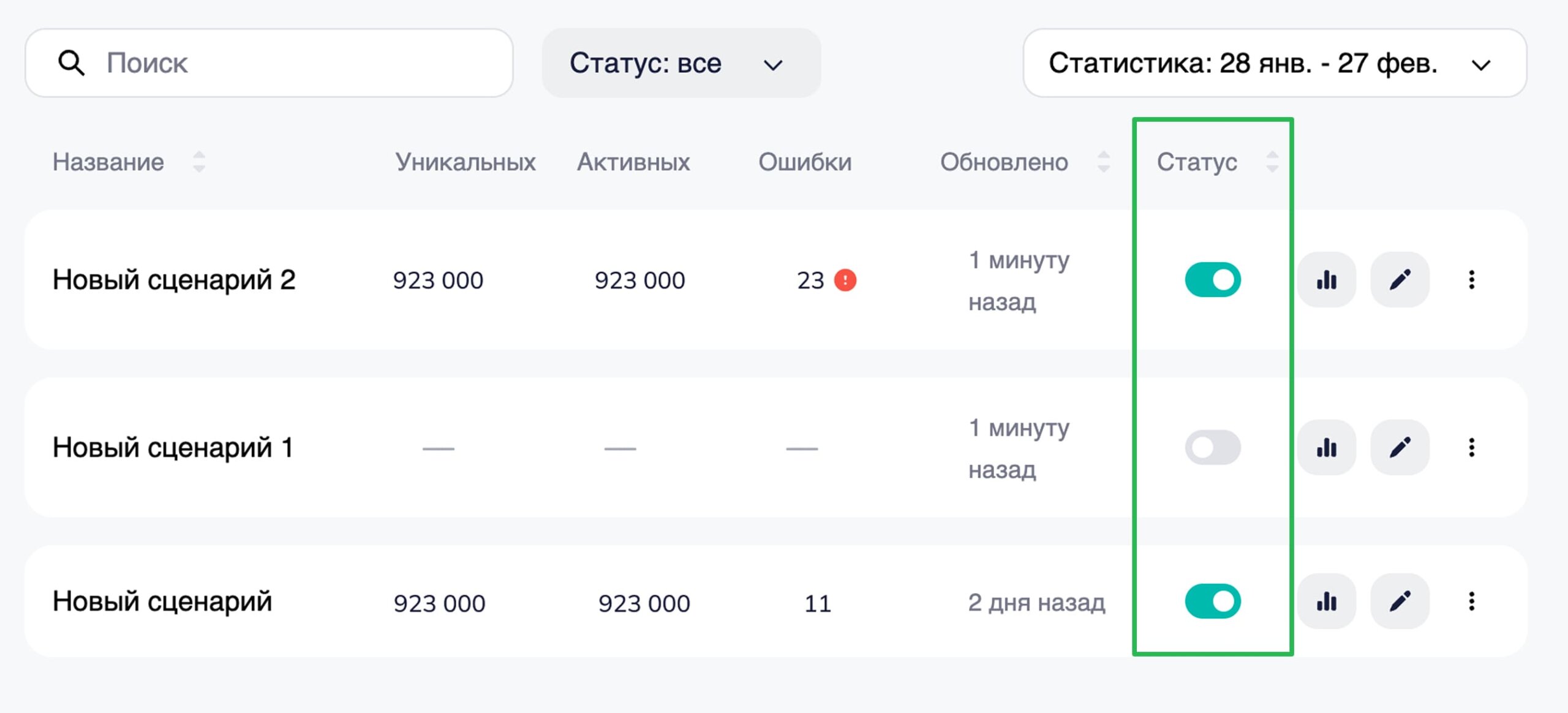This screenshot has height=713, width=1568.
Task: Edit Новый сценарий 2 with pencil icon
Action: pos(1400,280)
